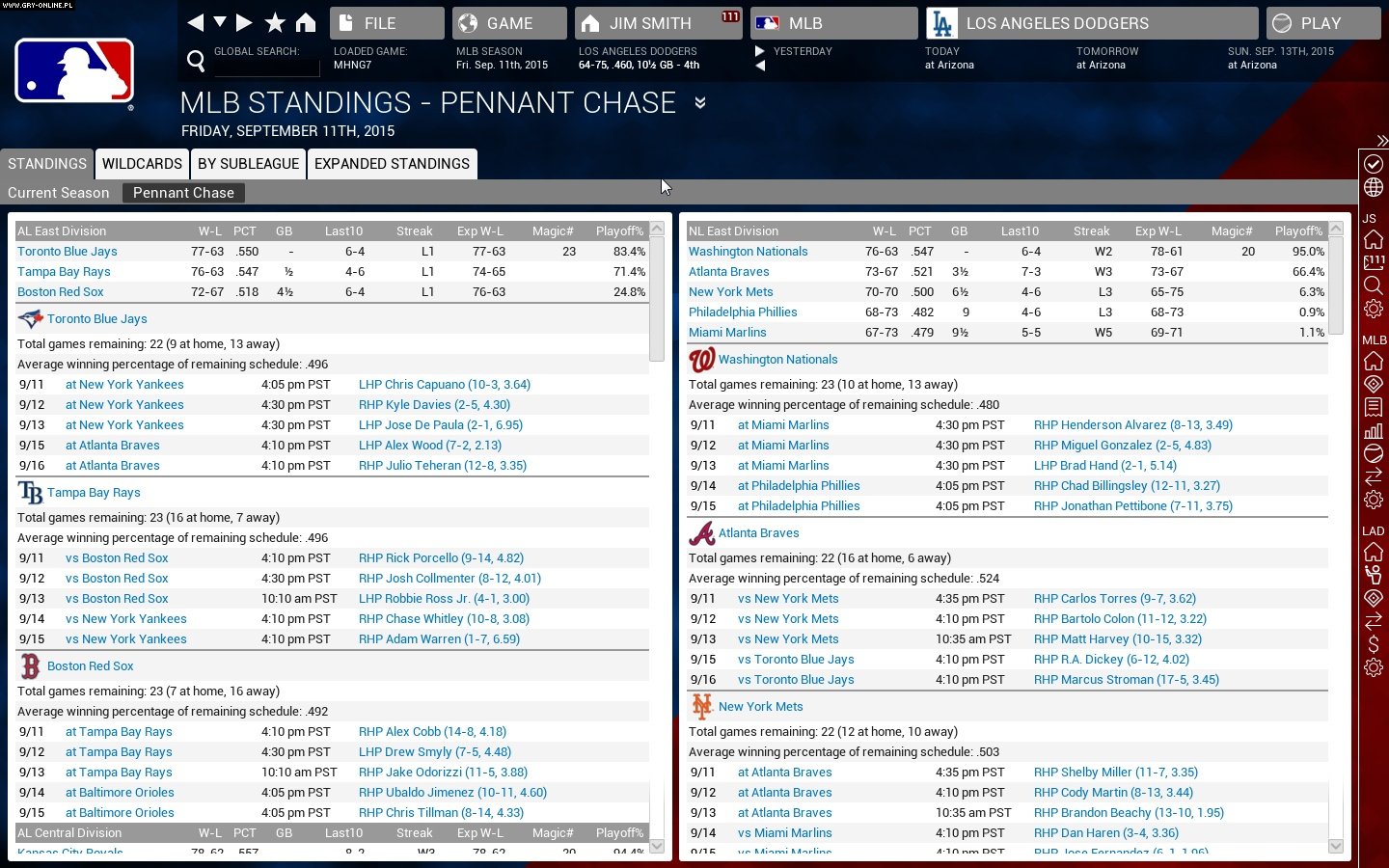This screenshot has height=868, width=1389.
Task: Switch view to Current Season
Action: point(59,193)
